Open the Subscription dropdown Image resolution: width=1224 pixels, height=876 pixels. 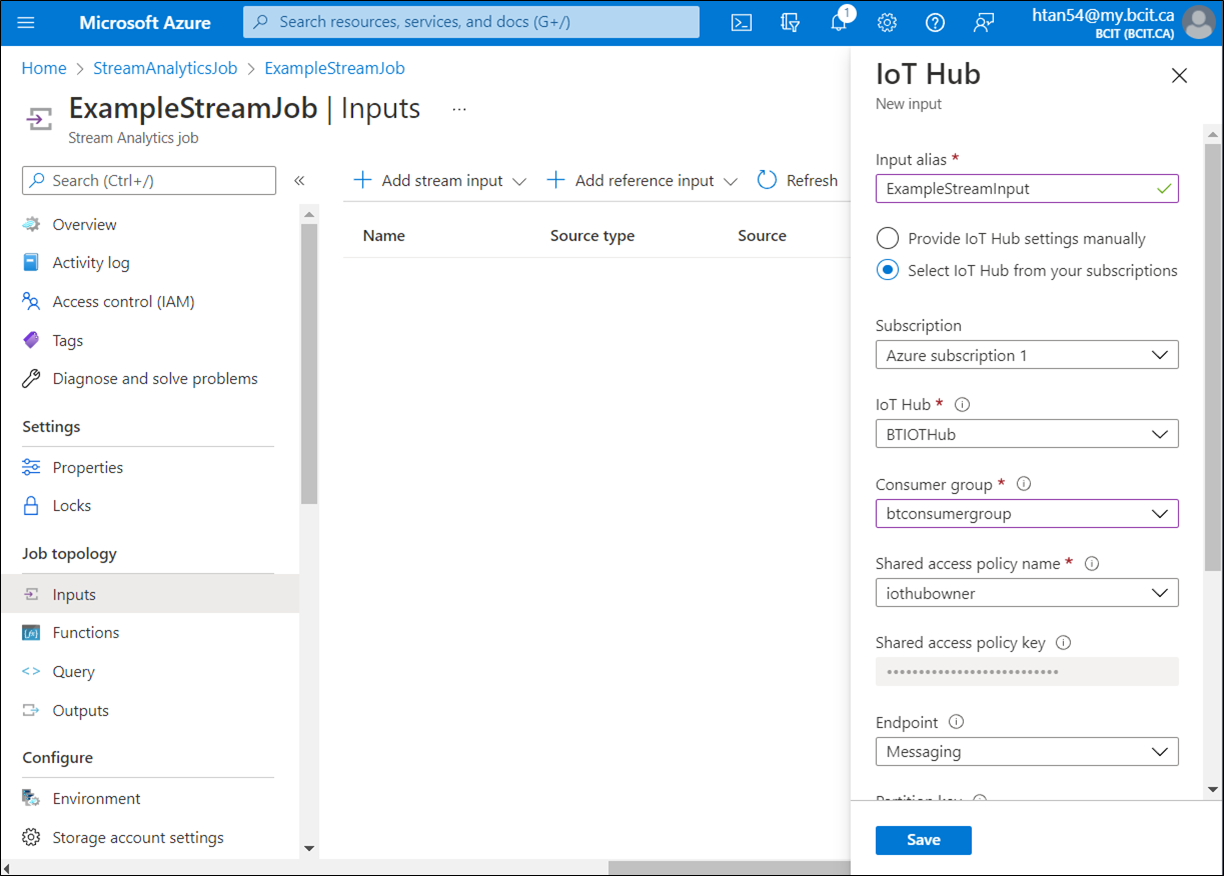point(1027,354)
